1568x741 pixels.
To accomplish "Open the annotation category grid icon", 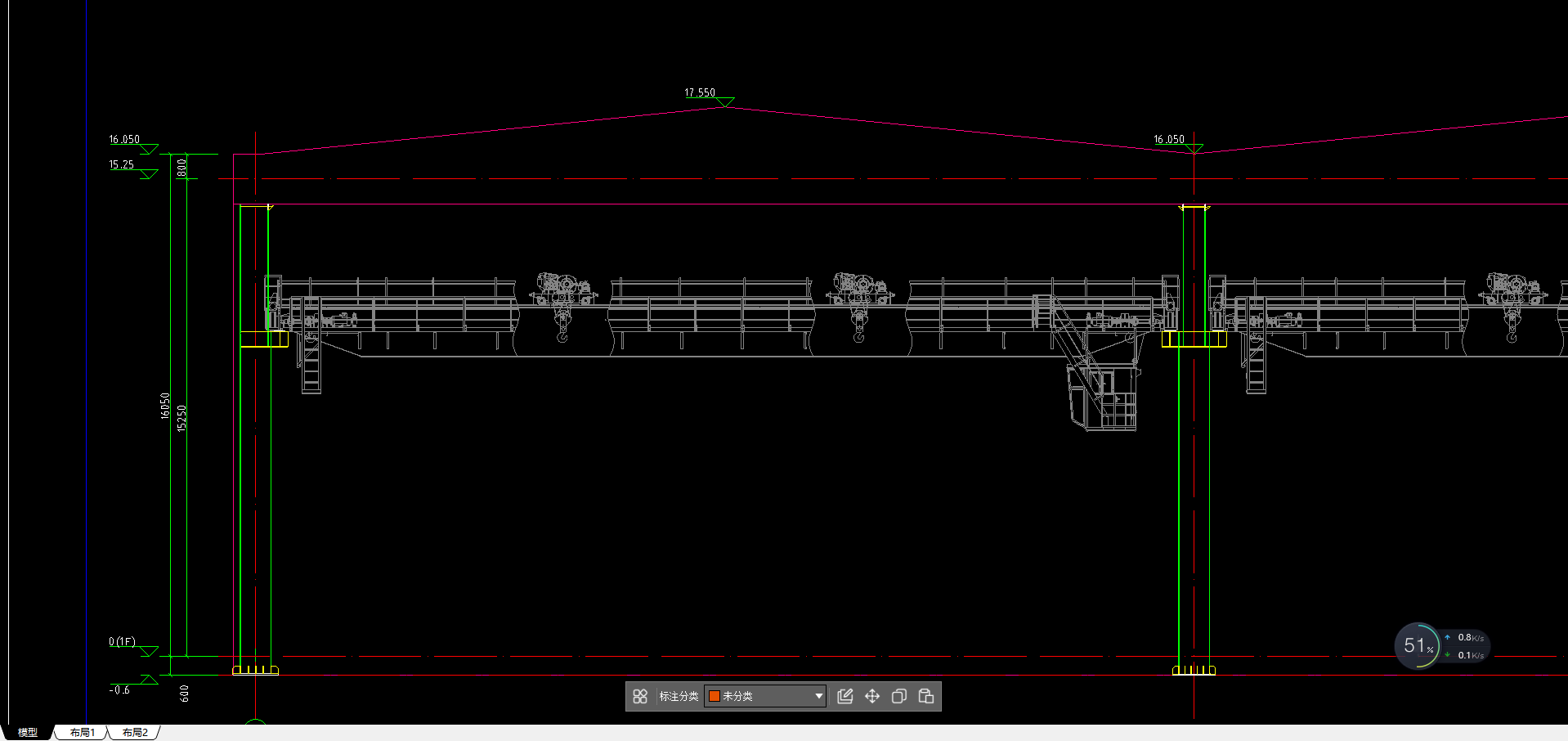I will pyautogui.click(x=640, y=696).
